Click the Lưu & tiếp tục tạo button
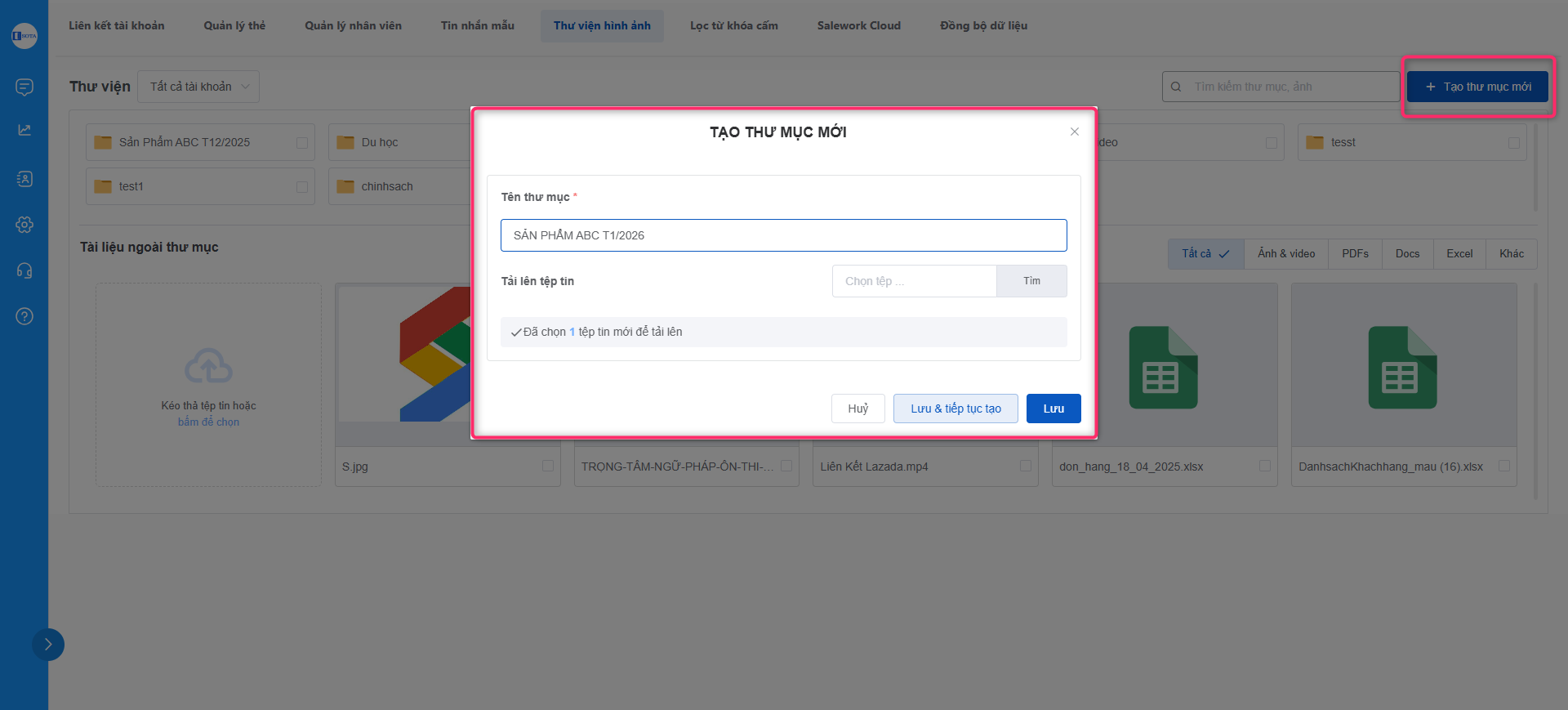This screenshot has width=1568, height=710. [955, 409]
